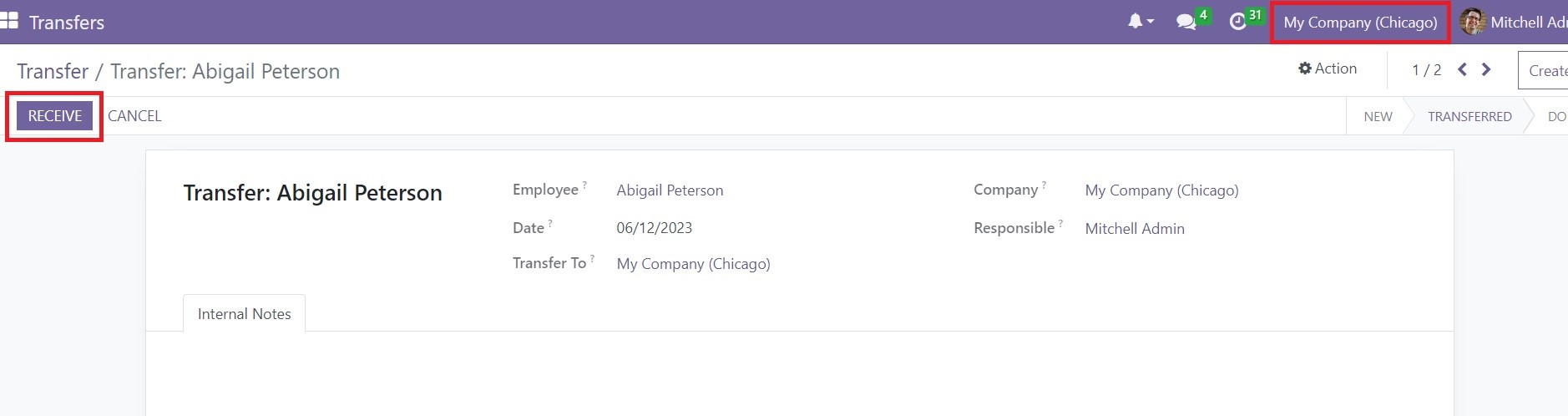Viewport: 1568px width, 416px height.
Task: Open the Action gear menu
Action: (x=1328, y=68)
